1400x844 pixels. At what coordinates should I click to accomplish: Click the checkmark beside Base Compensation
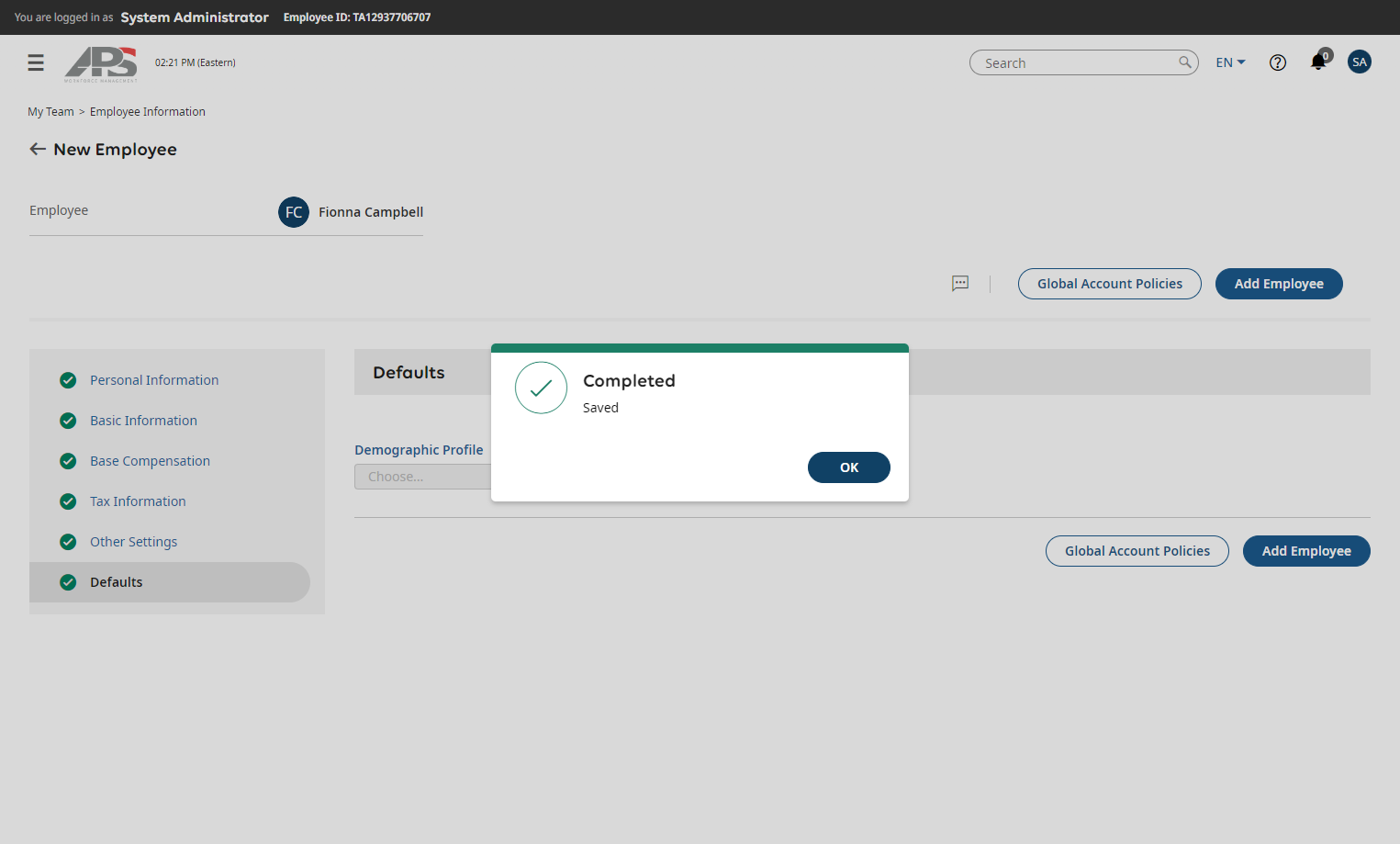[68, 461]
